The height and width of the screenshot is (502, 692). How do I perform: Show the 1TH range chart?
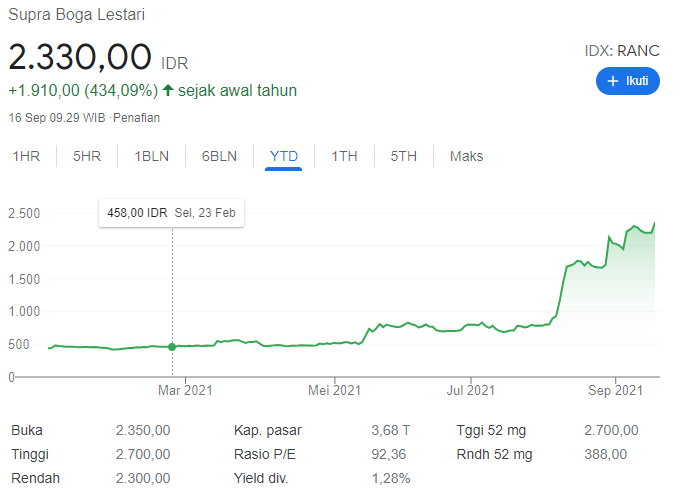(x=344, y=156)
